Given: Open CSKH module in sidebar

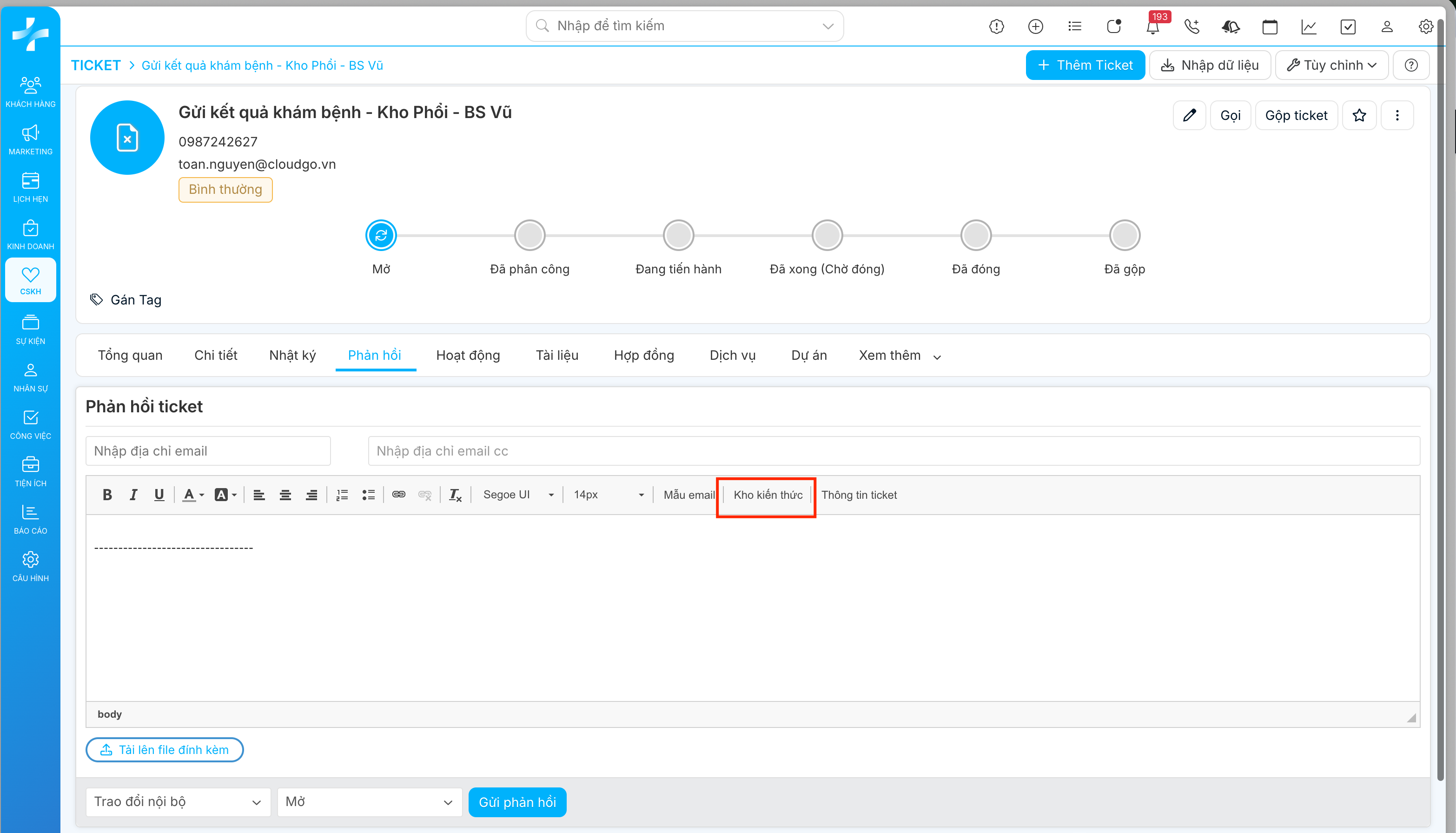Looking at the screenshot, I should pos(30,280).
